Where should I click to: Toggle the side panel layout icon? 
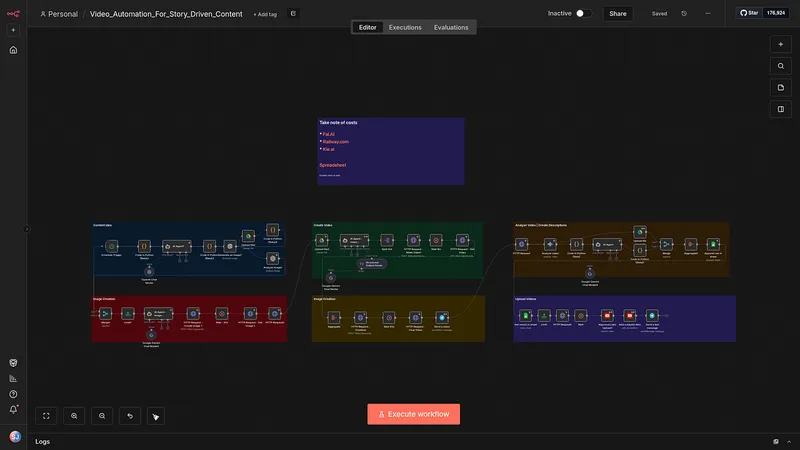coord(781,109)
